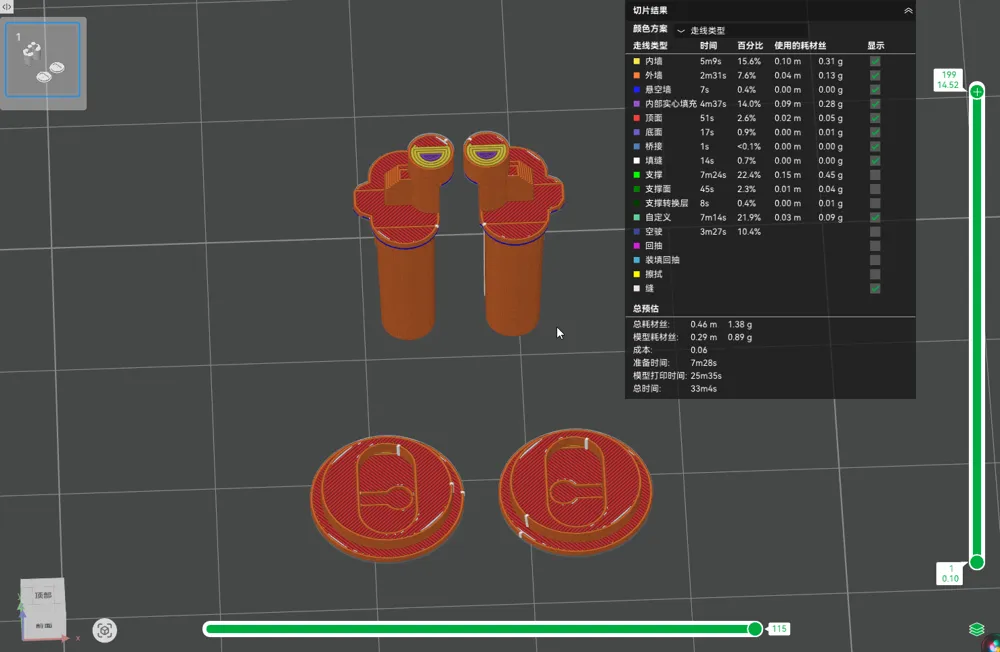Select the 支撑面 row label

(658, 189)
